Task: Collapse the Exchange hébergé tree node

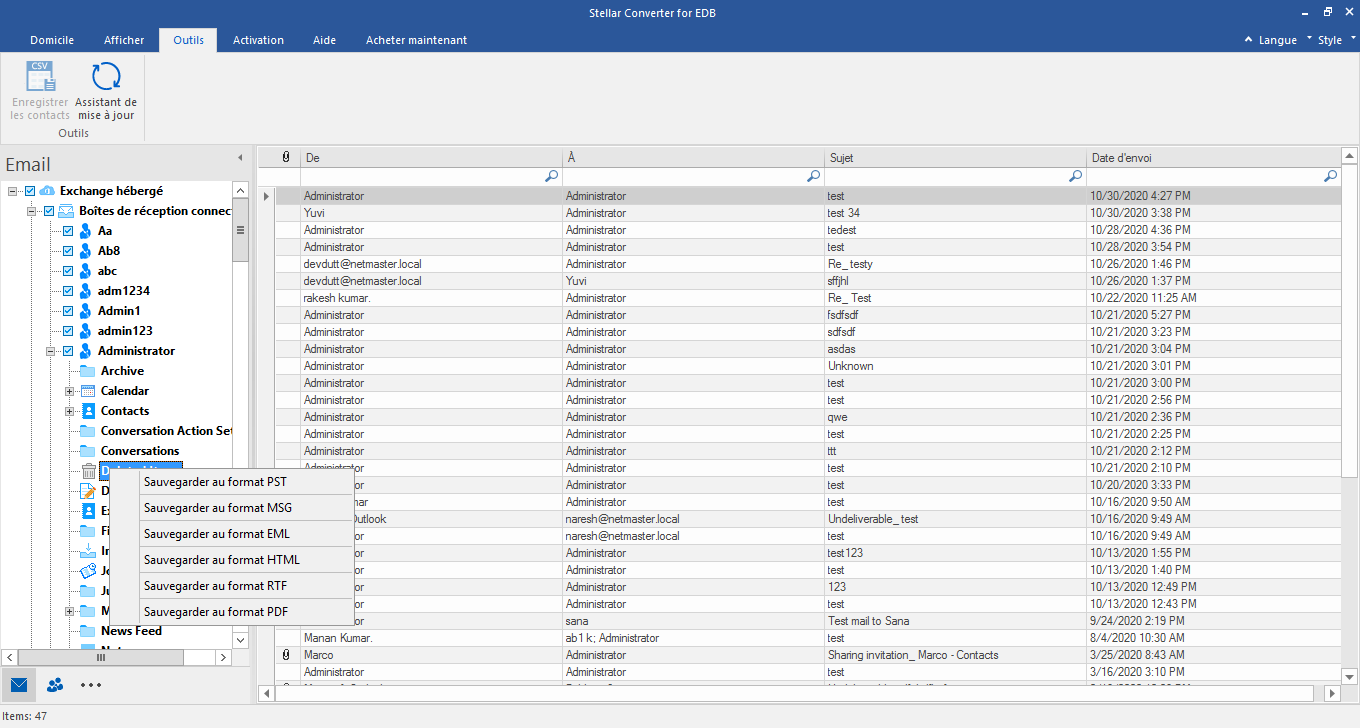Action: pyautogui.click(x=13, y=191)
